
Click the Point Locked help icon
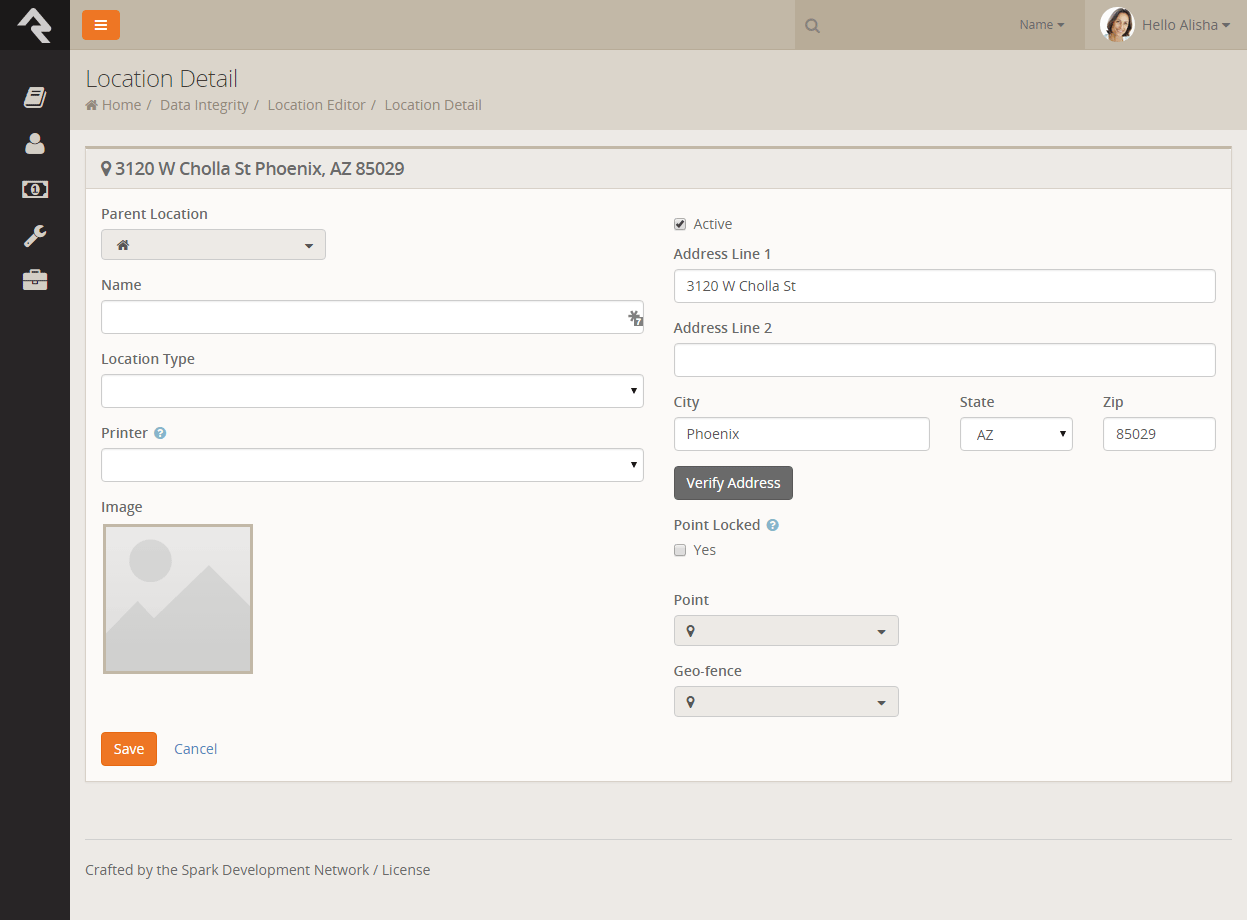coord(772,525)
